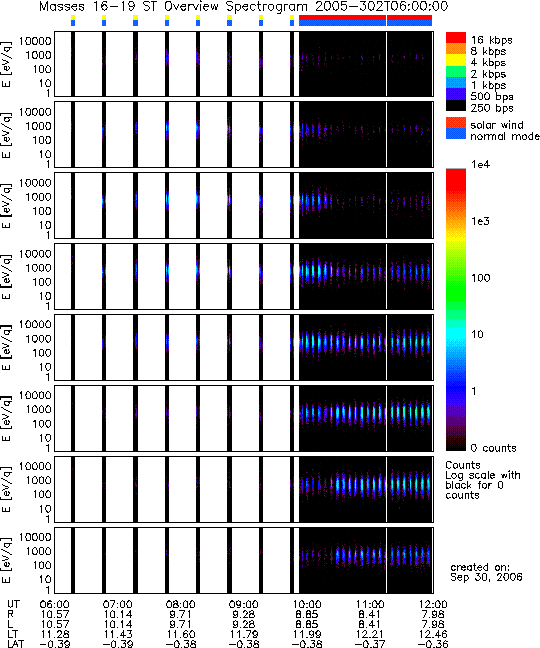The width and height of the screenshot is (540, 648).
Task: Select the green 2 kbps legend swatch
Action: point(456,71)
